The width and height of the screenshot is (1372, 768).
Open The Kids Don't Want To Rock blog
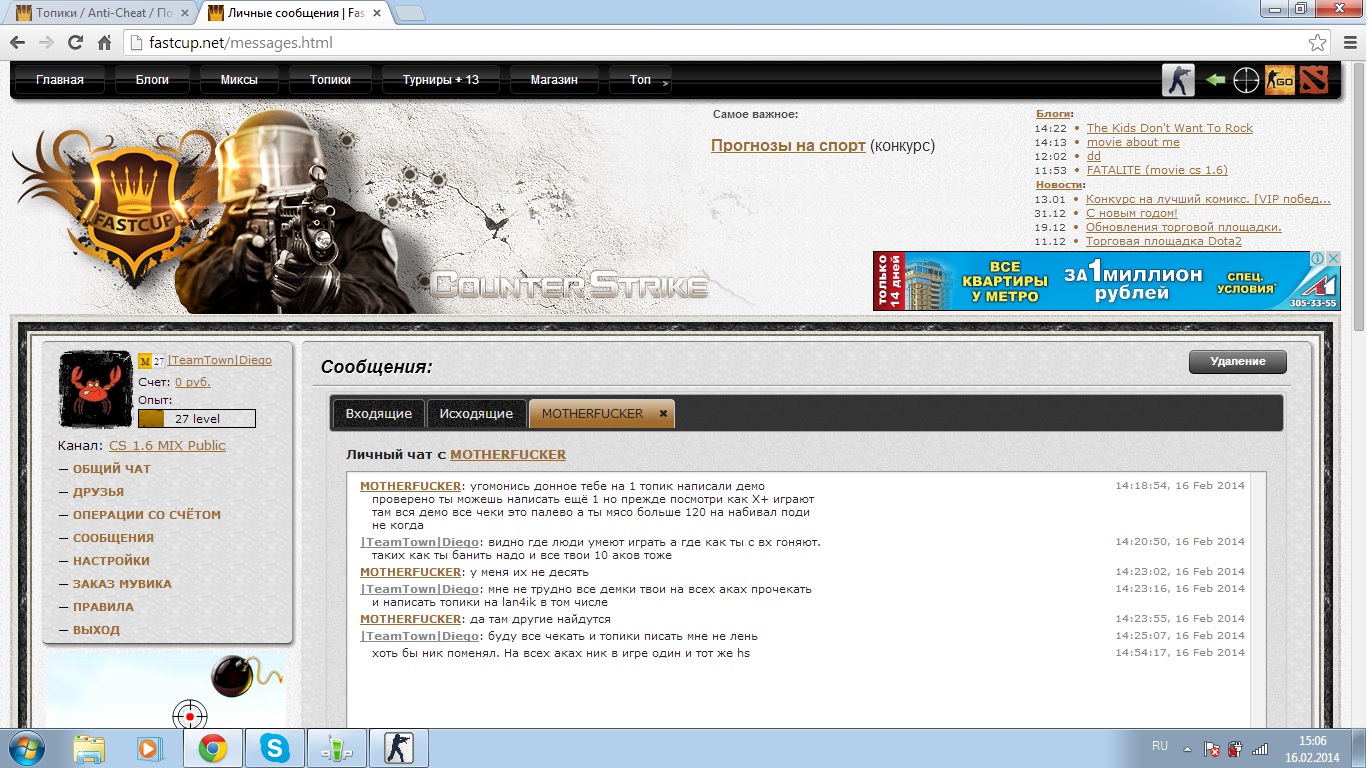tap(1170, 128)
